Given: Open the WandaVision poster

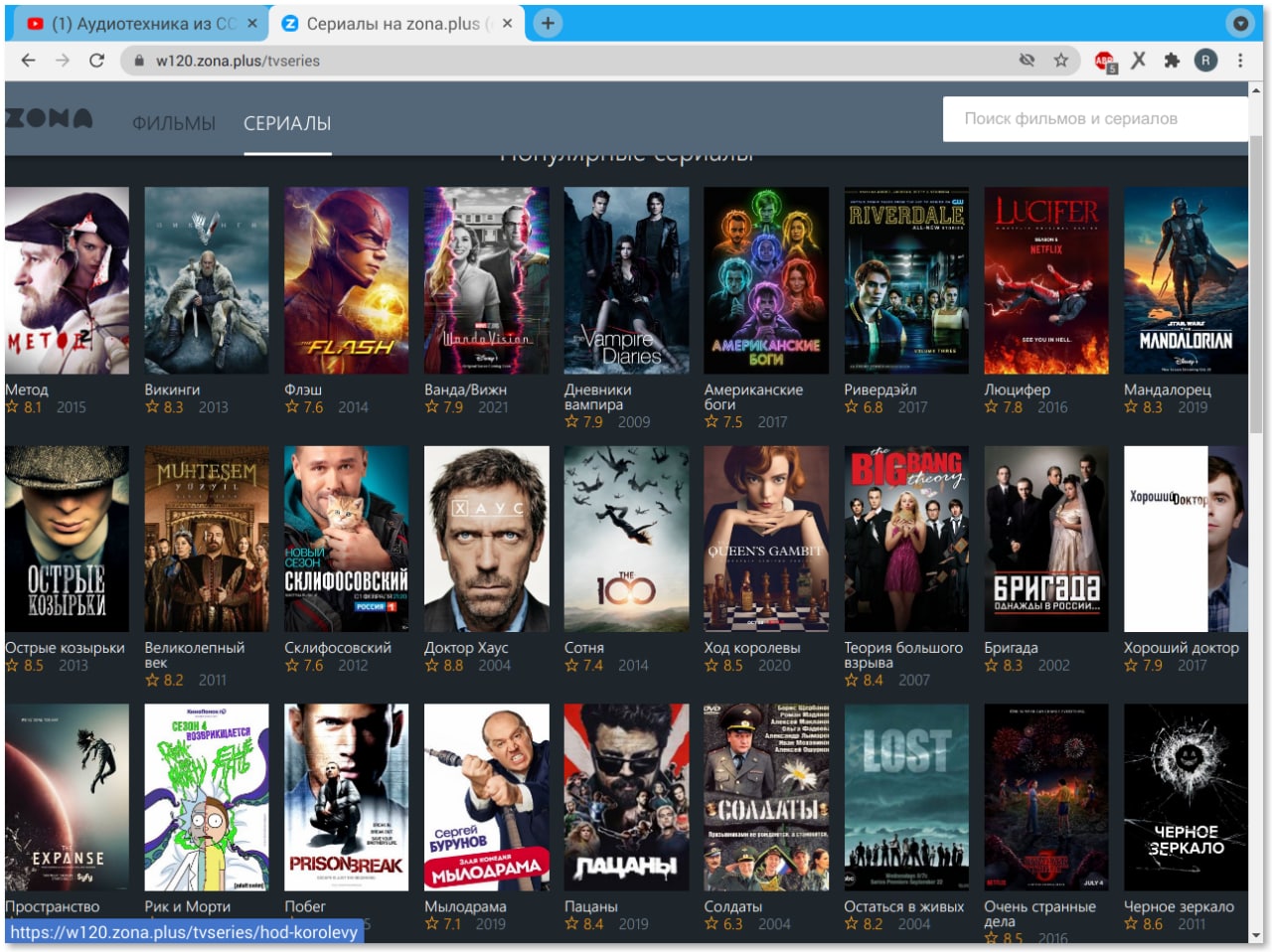Looking at the screenshot, I should pos(486,280).
